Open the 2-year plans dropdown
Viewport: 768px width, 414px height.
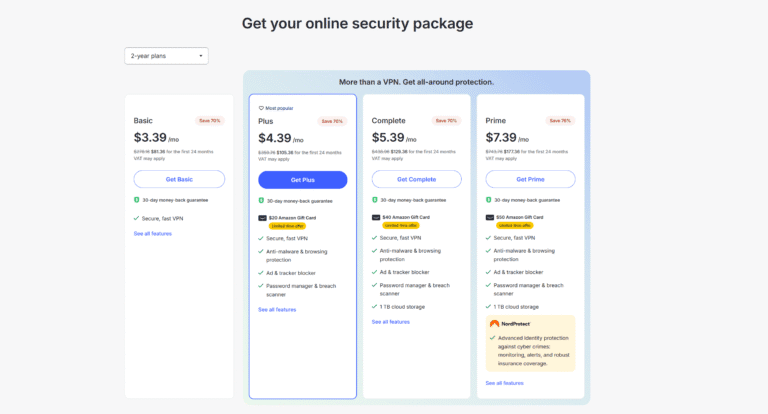click(x=166, y=56)
